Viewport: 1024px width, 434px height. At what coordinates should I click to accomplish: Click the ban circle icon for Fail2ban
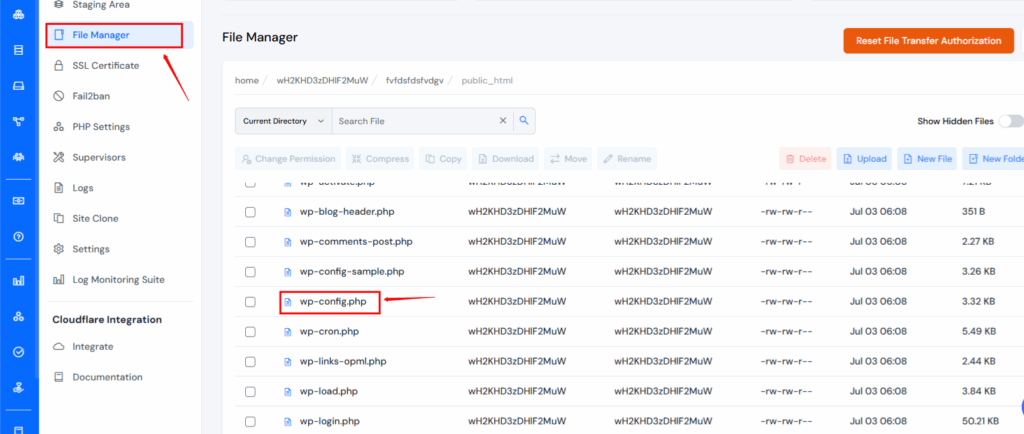pyautogui.click(x=59, y=96)
